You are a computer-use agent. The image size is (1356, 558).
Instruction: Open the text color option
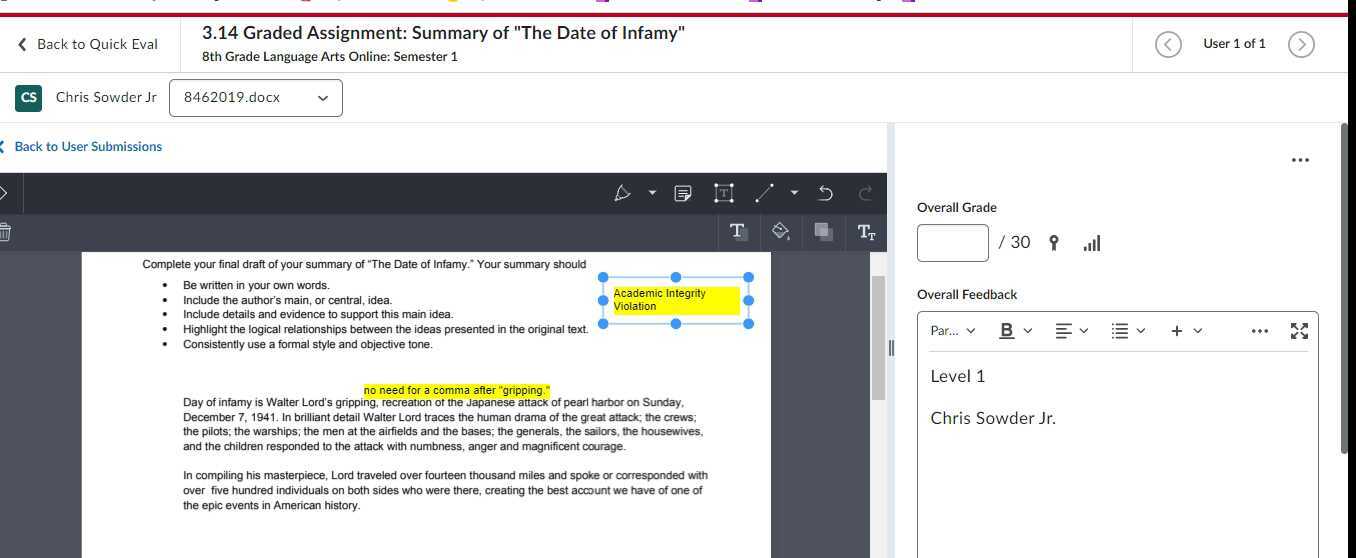pyautogui.click(x=738, y=232)
